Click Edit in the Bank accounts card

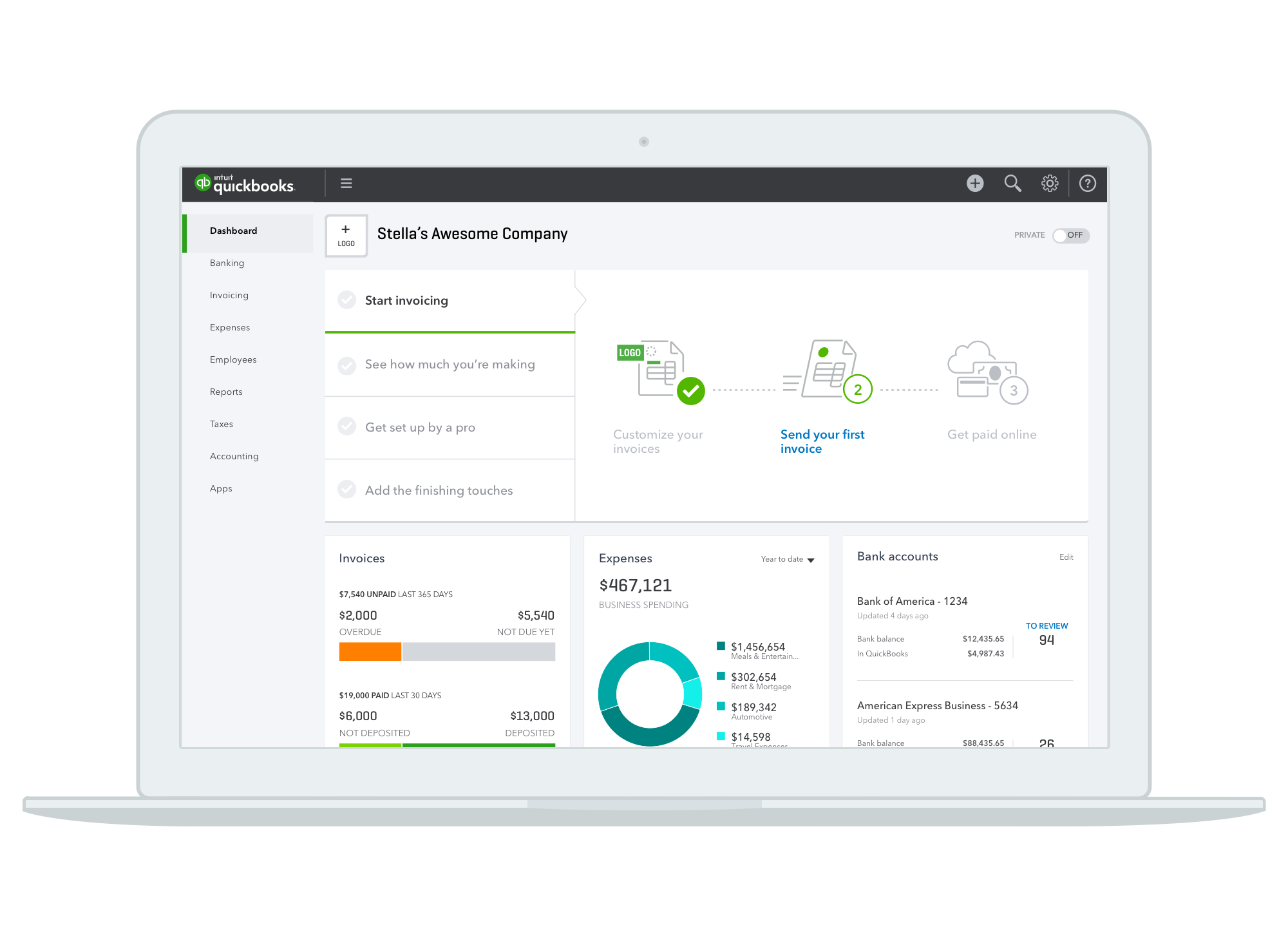pyautogui.click(x=1066, y=557)
